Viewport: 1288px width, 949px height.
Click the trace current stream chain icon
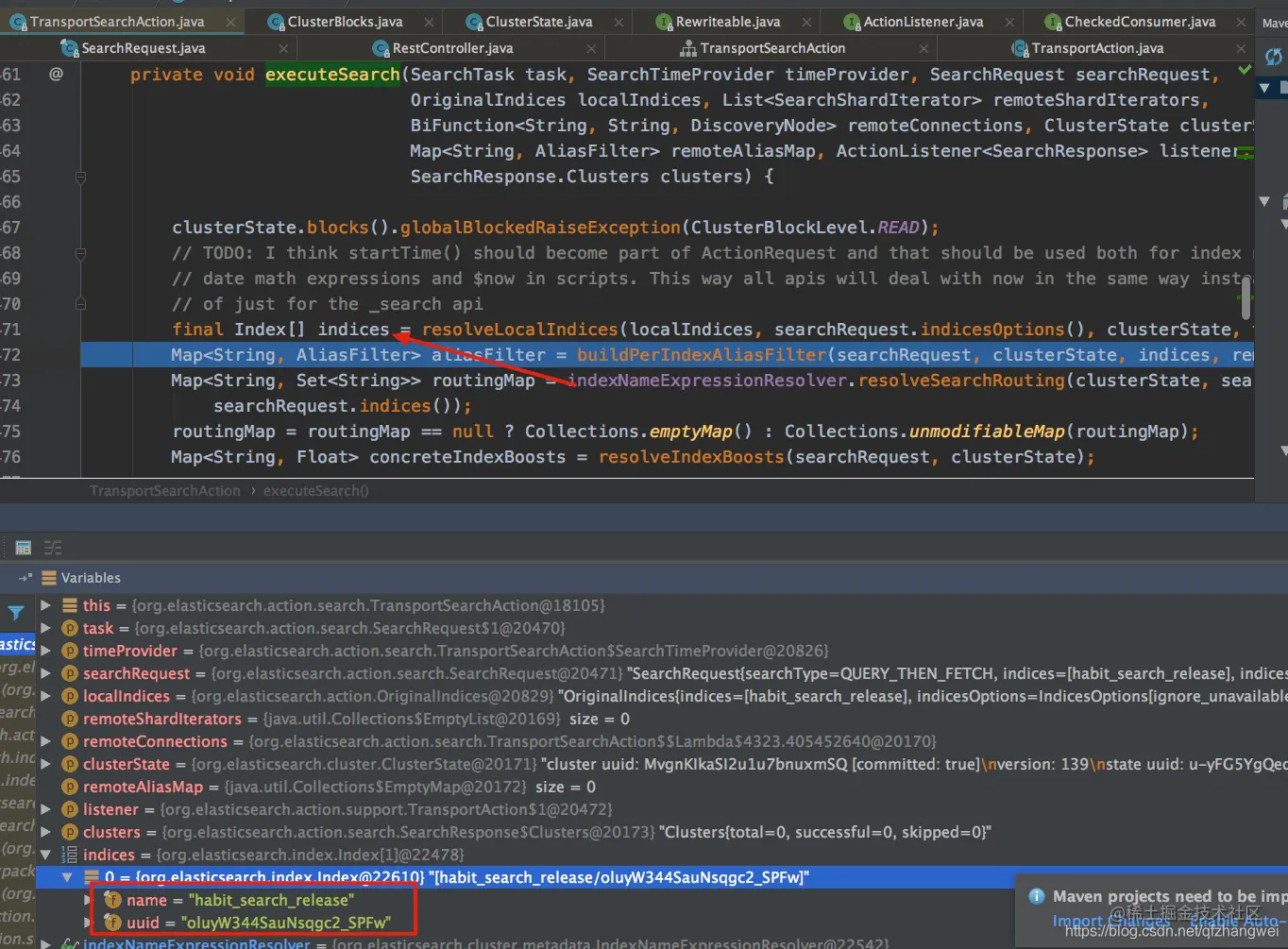tap(53, 548)
